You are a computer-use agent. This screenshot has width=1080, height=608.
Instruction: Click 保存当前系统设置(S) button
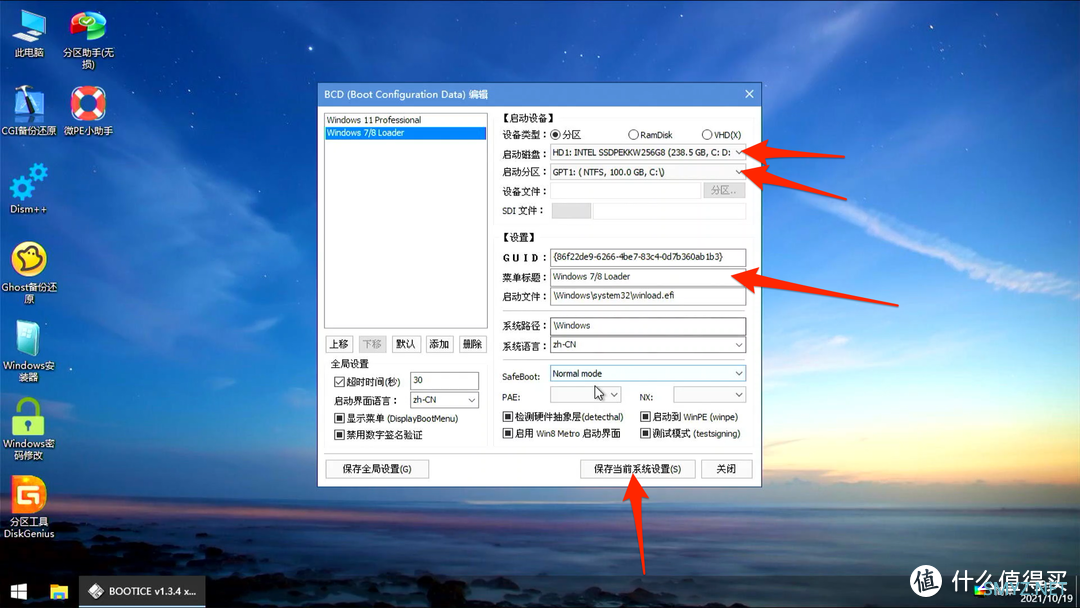637,469
